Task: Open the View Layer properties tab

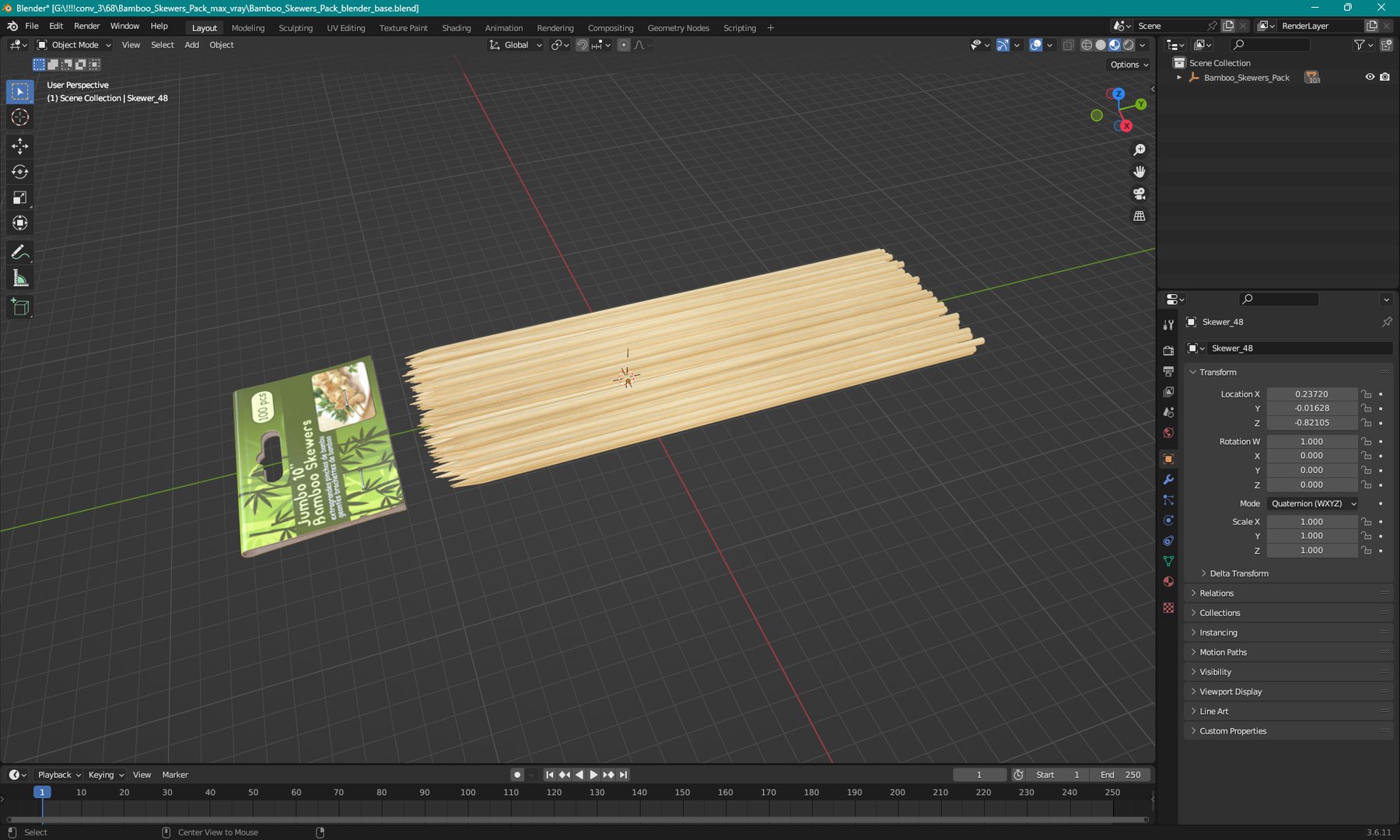Action: tap(1168, 392)
